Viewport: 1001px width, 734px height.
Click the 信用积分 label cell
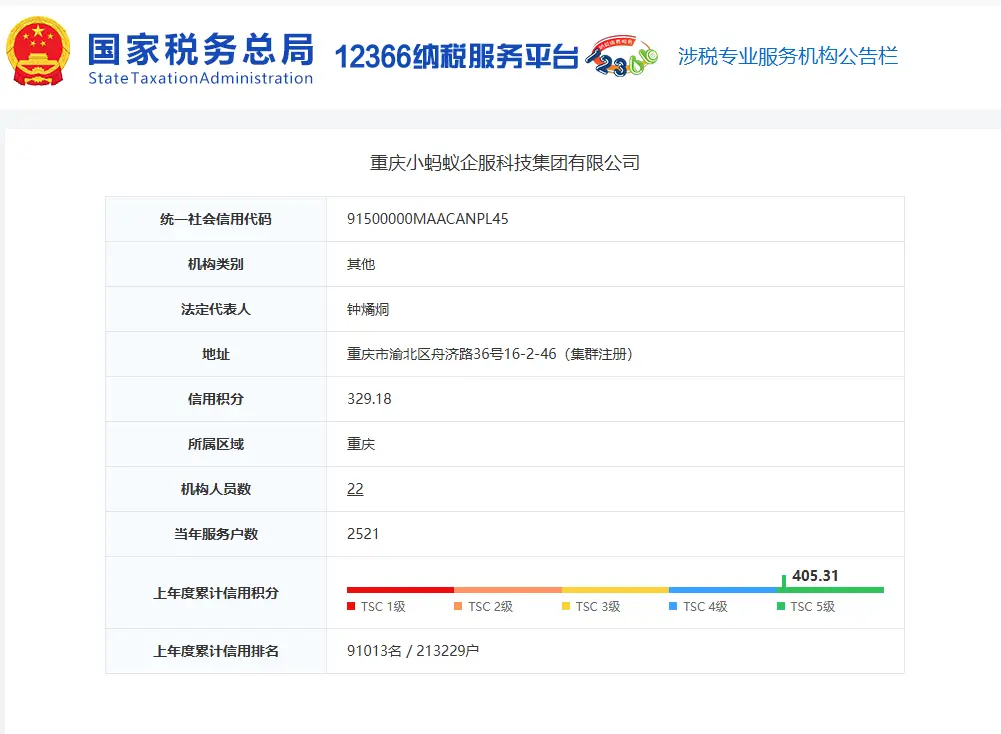pos(216,399)
